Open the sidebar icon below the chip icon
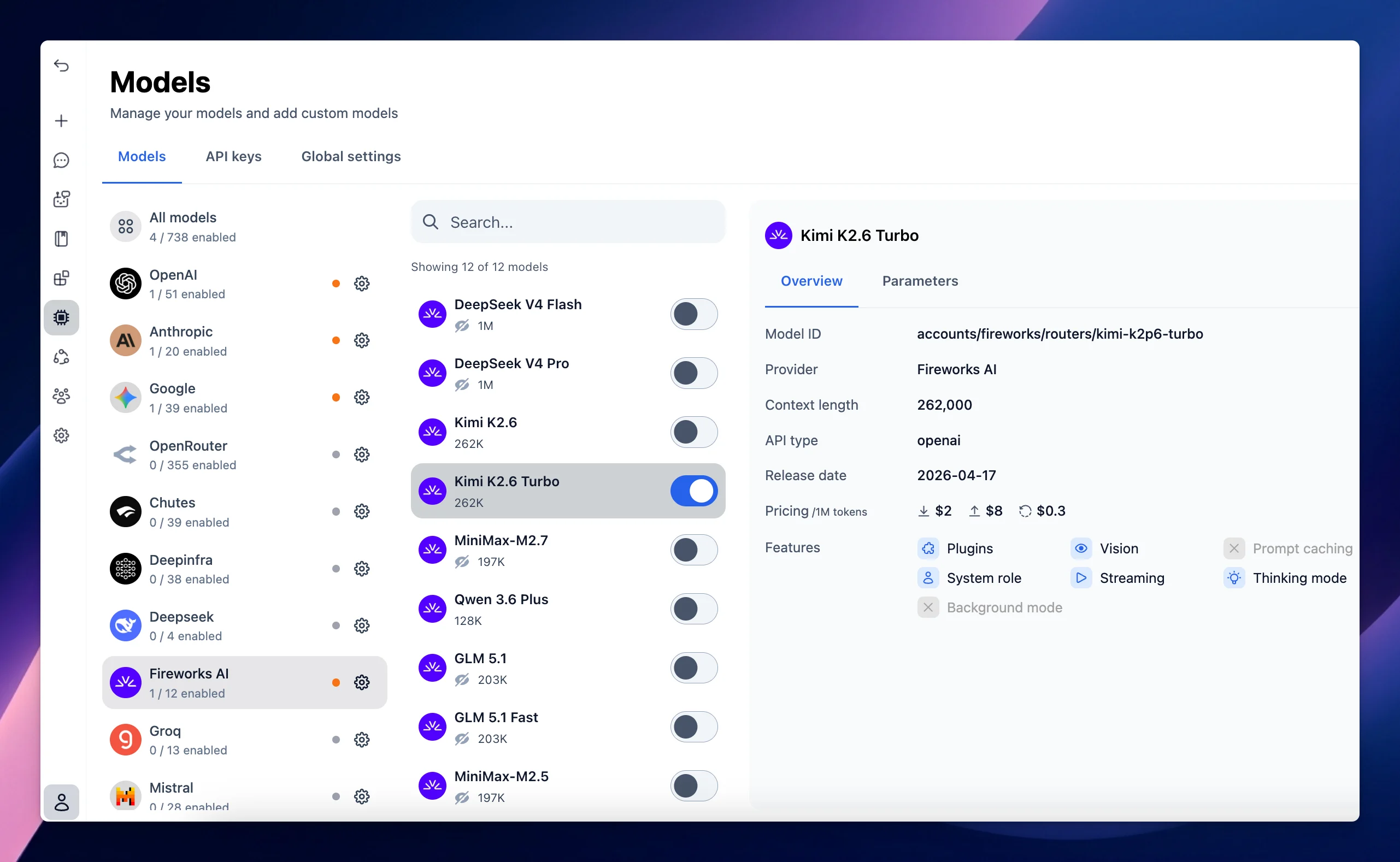The height and width of the screenshot is (862, 1400). (62, 357)
